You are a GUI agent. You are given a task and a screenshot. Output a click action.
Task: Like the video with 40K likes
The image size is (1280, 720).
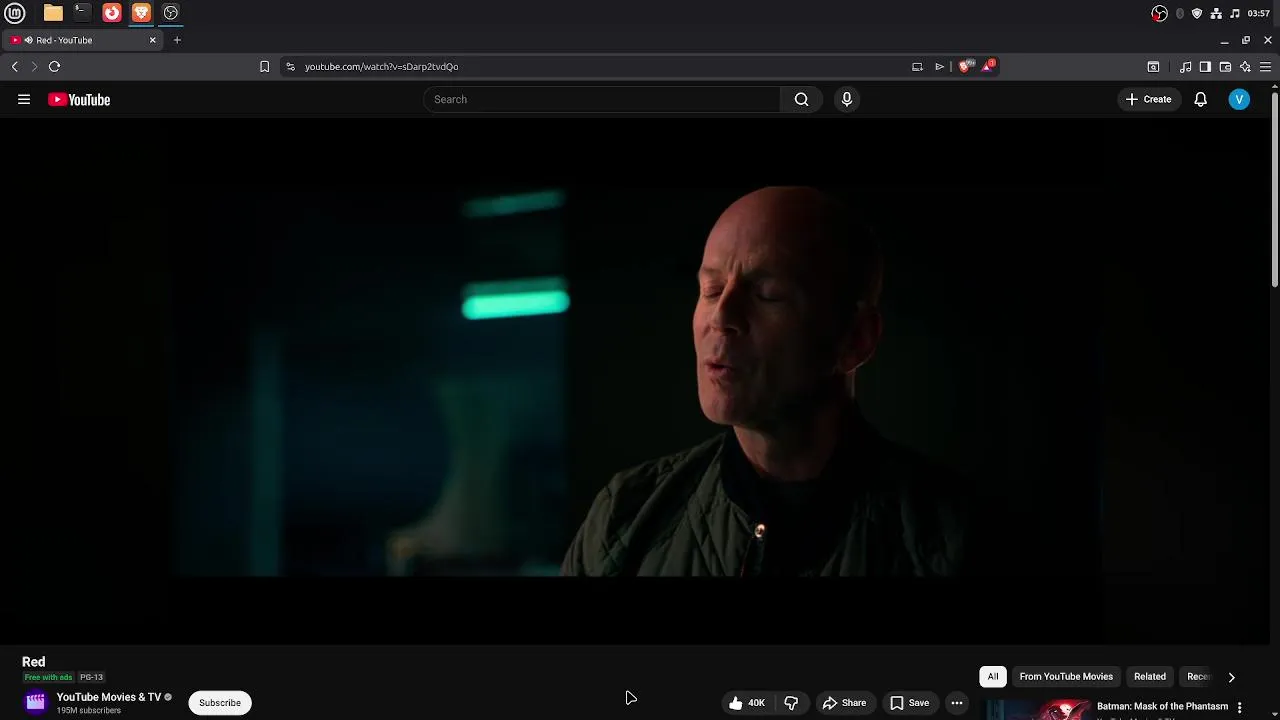pos(747,703)
